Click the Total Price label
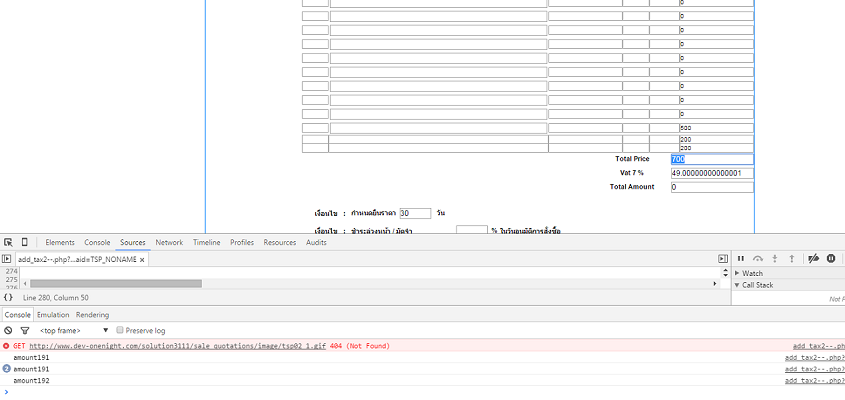Screen dimensions: 845x400 point(632,159)
